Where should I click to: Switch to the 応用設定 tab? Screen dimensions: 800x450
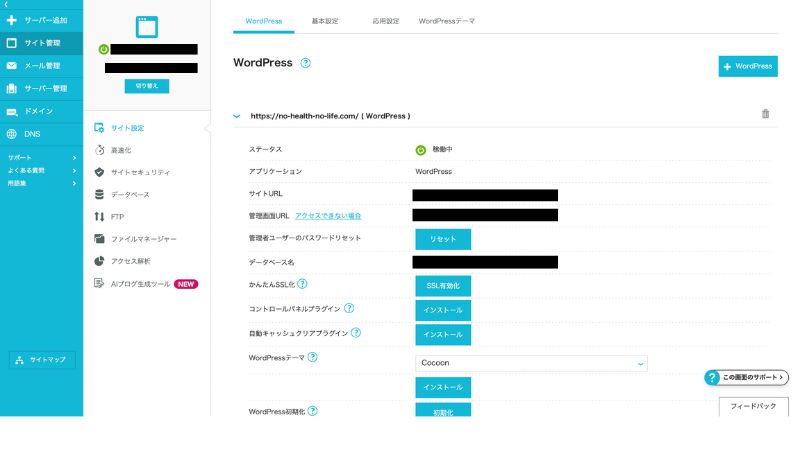point(386,21)
